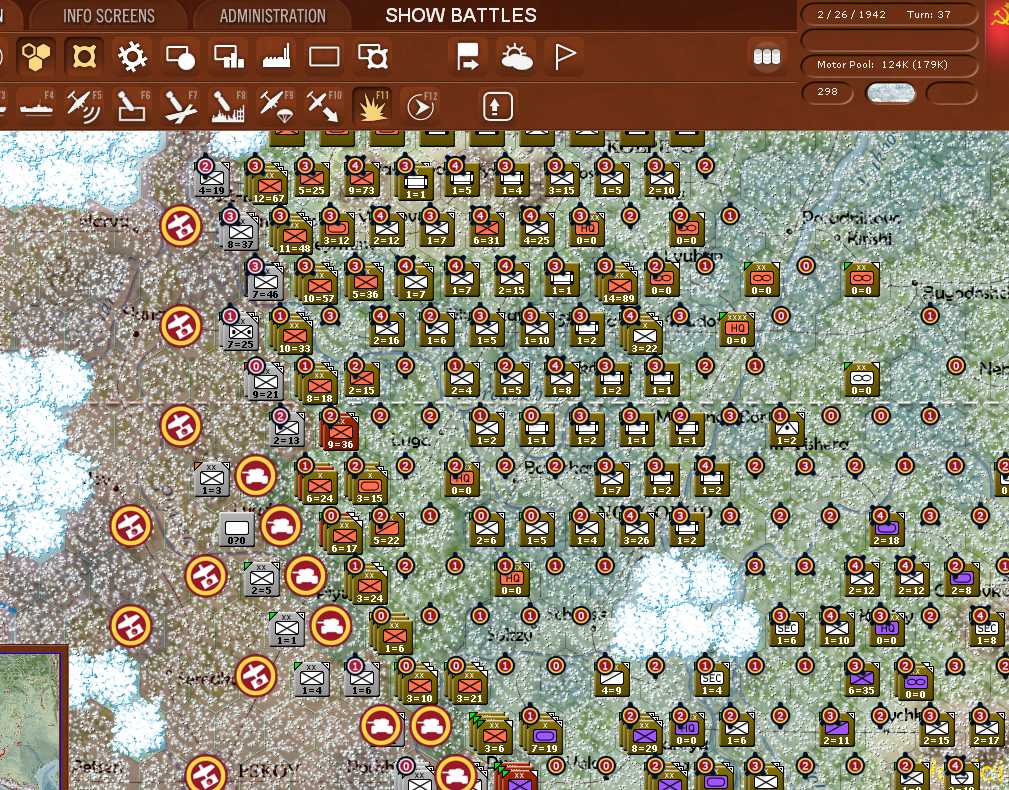Viewport: 1009px width, 790px height.
Task: Click the F12 end turn icon
Action: pos(421,106)
